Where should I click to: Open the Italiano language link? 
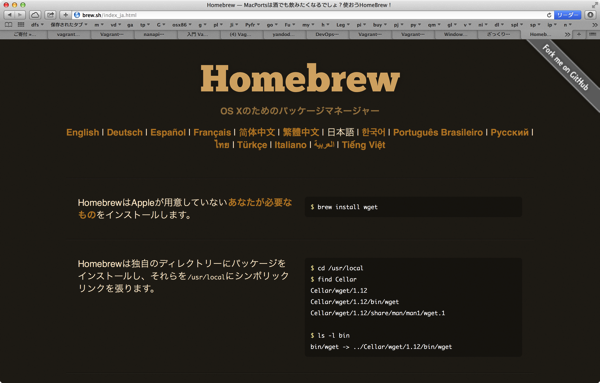(x=290, y=145)
